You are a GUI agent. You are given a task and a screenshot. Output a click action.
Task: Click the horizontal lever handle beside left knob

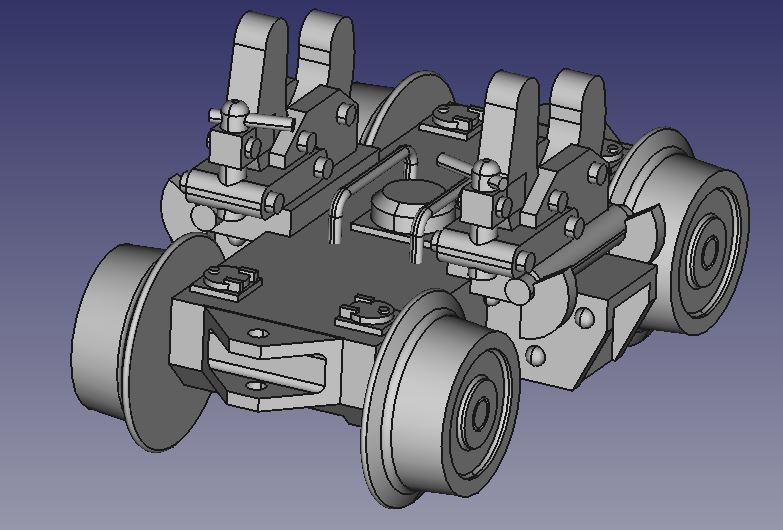pyautogui.click(x=270, y=120)
